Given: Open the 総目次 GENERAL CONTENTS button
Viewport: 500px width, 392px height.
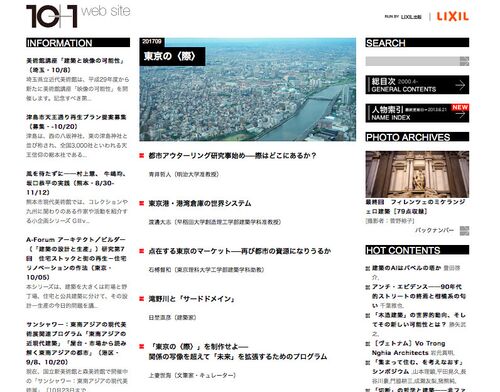Looking at the screenshot, I should tap(417, 85).
